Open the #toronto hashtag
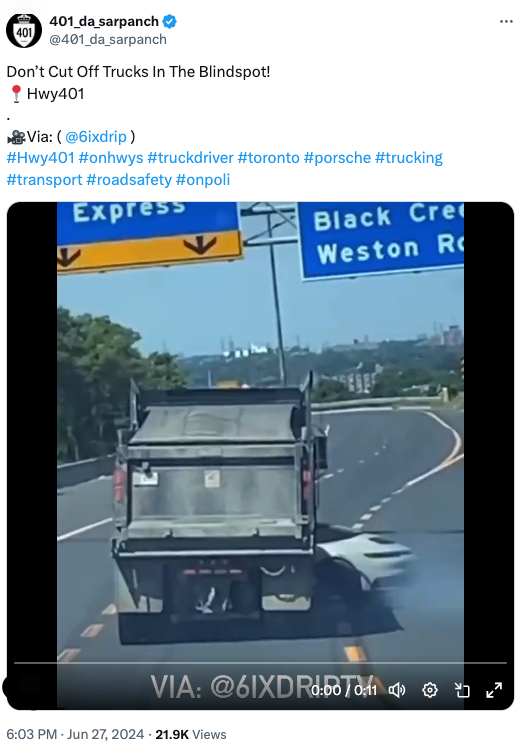Image resolution: width=520 pixels, height=743 pixels. pos(269,158)
